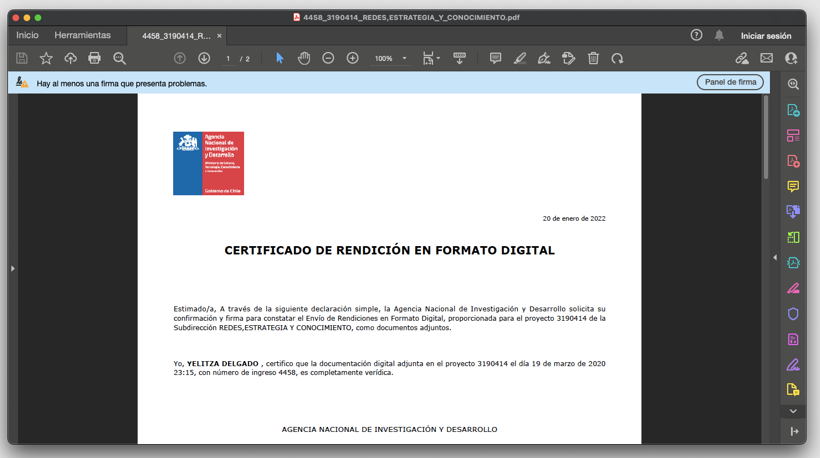Expand more tools chevron in right sidebar

(793, 411)
